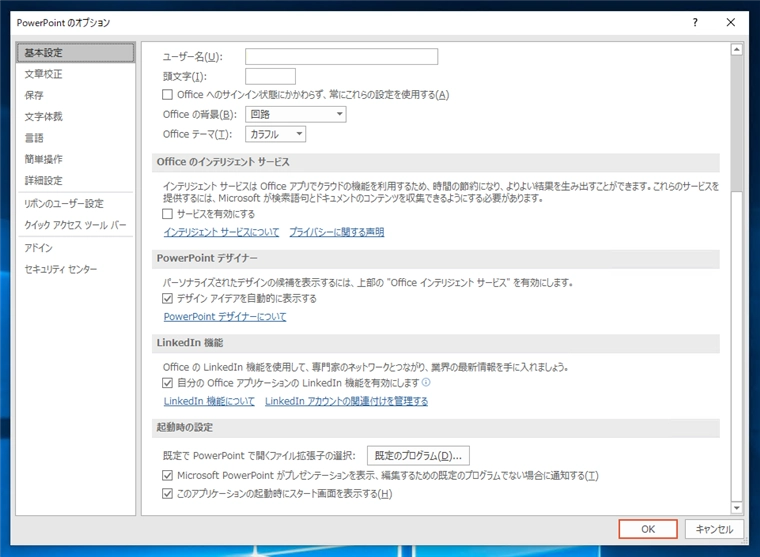Select 基本設定 in the sidebar
The width and height of the screenshot is (760, 557).
click(75, 53)
